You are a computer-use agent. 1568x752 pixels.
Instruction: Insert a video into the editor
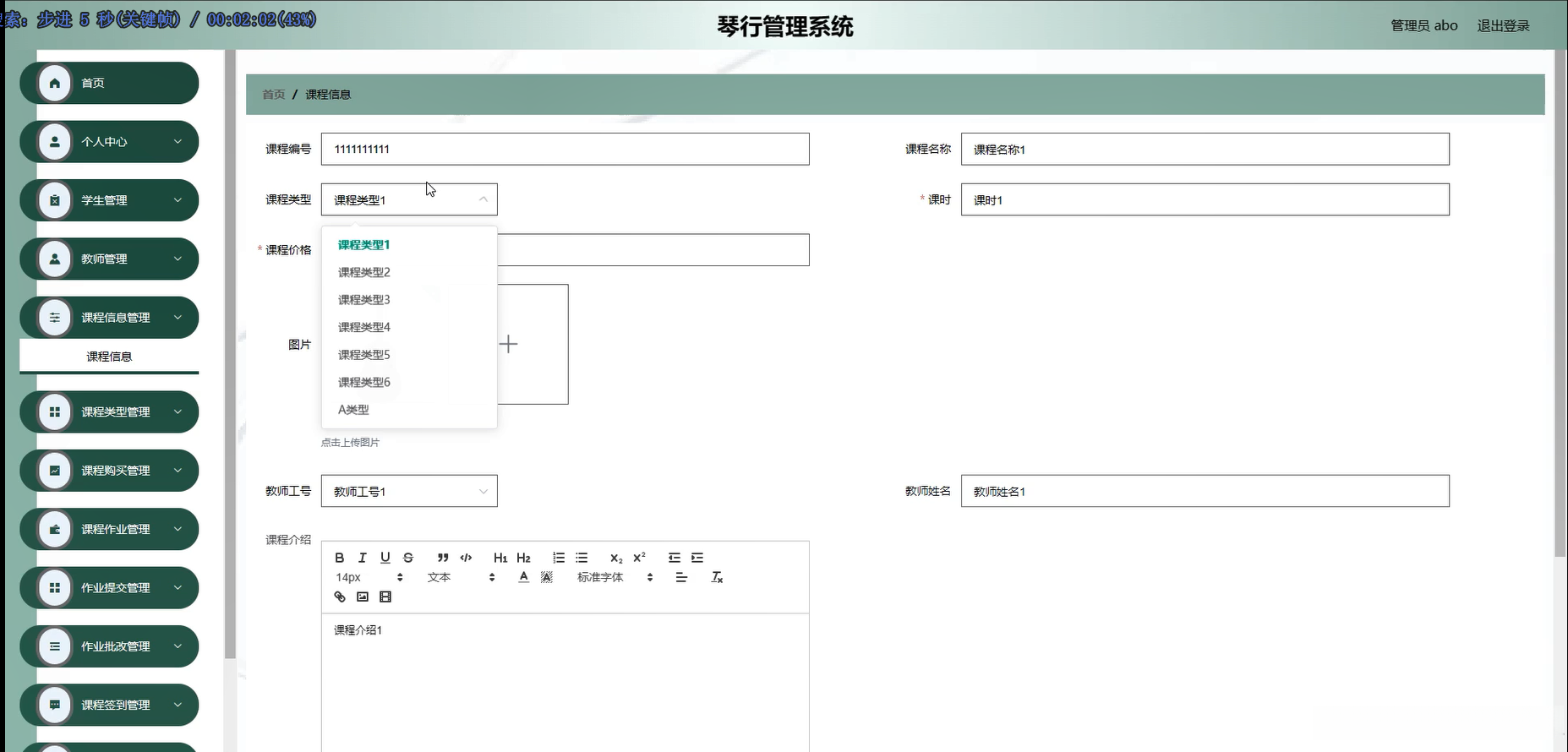[x=385, y=597]
